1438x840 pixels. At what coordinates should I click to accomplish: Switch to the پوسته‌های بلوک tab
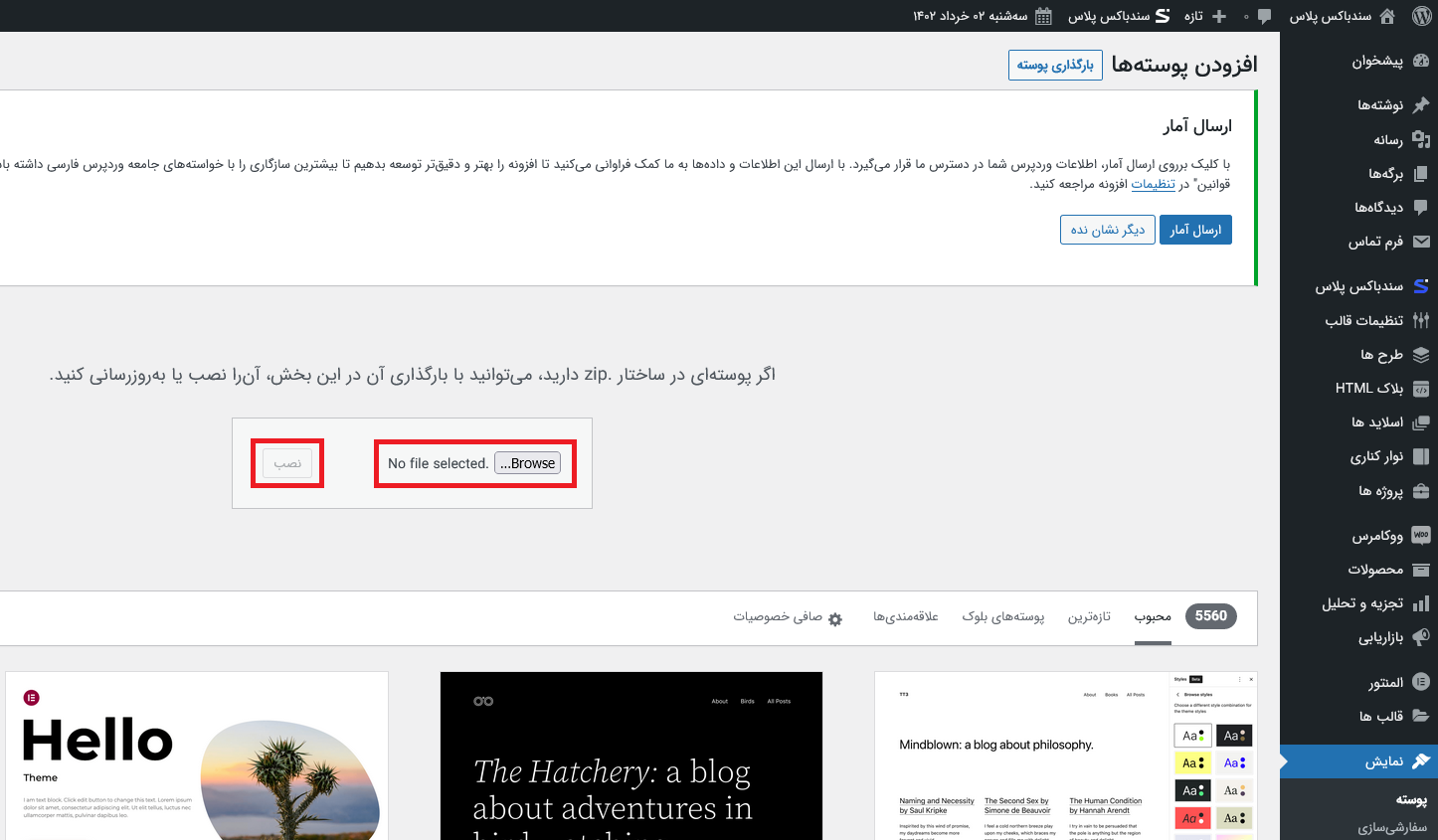tap(1003, 617)
